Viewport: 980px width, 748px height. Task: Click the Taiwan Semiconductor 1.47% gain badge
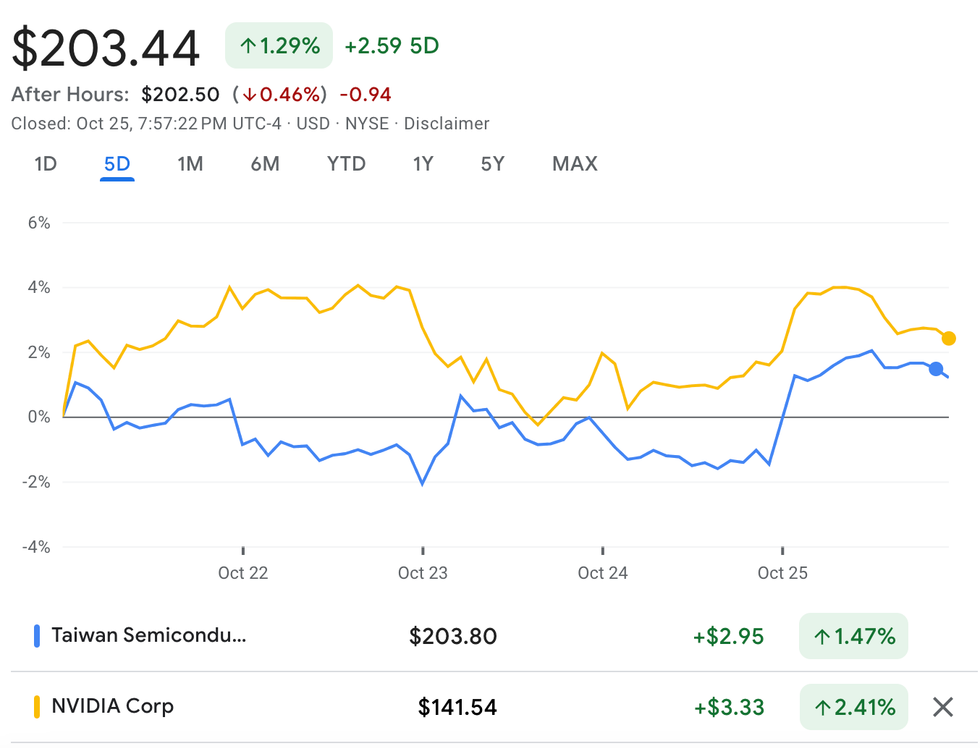coord(853,636)
